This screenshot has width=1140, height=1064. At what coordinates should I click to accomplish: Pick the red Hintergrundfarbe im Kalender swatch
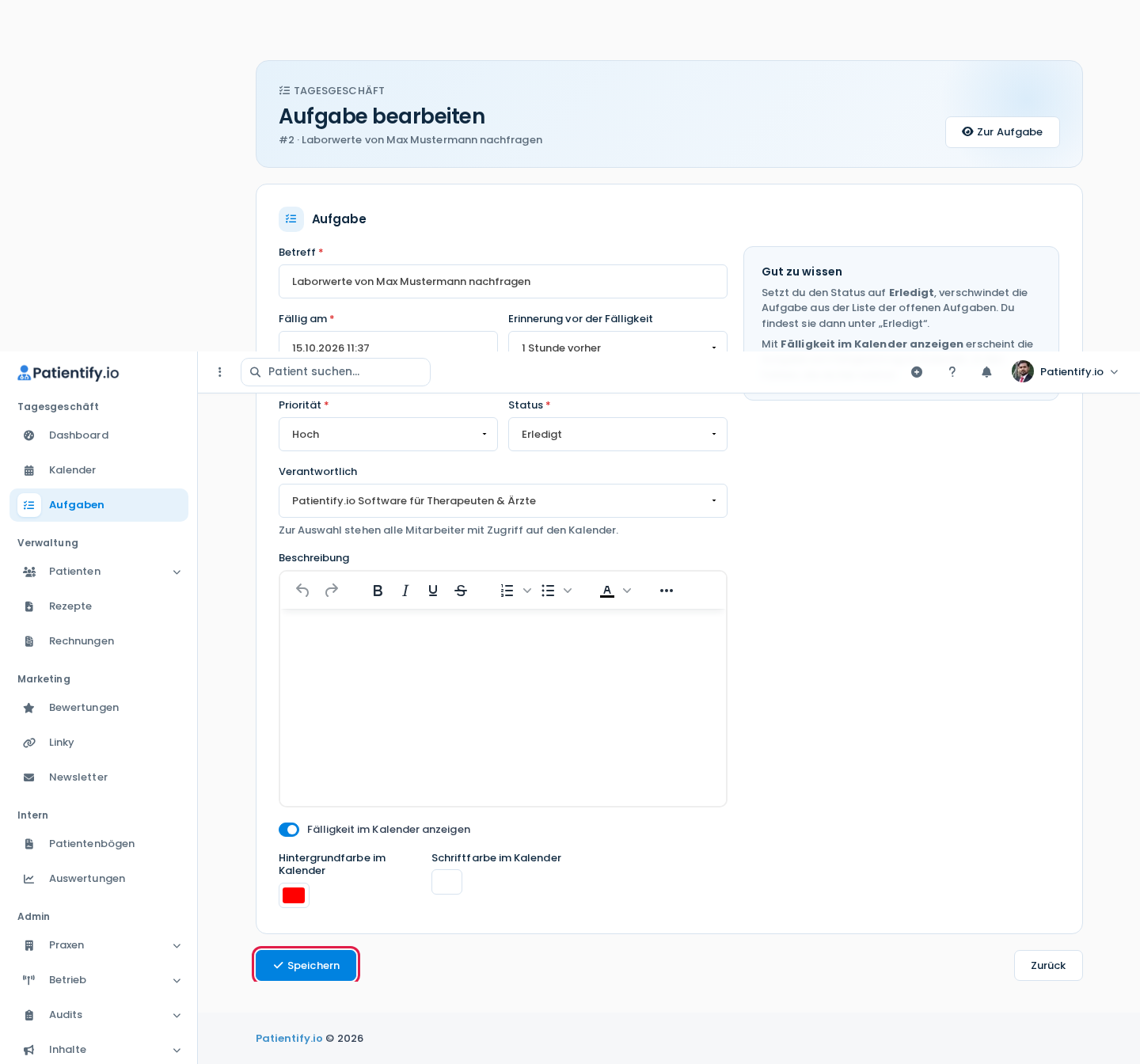point(294,895)
